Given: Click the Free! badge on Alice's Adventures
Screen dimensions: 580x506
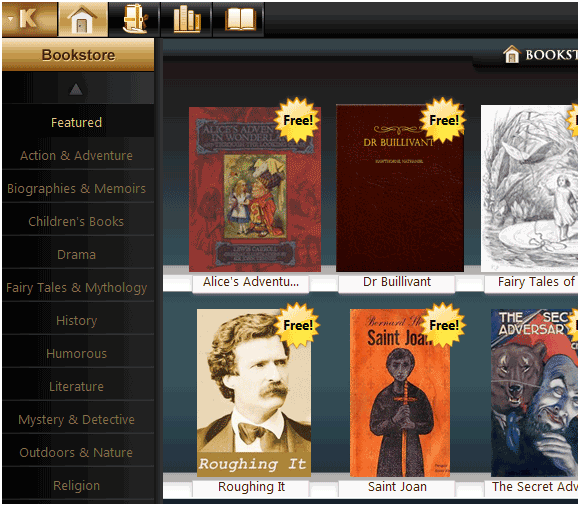Looking at the screenshot, I should (297, 121).
